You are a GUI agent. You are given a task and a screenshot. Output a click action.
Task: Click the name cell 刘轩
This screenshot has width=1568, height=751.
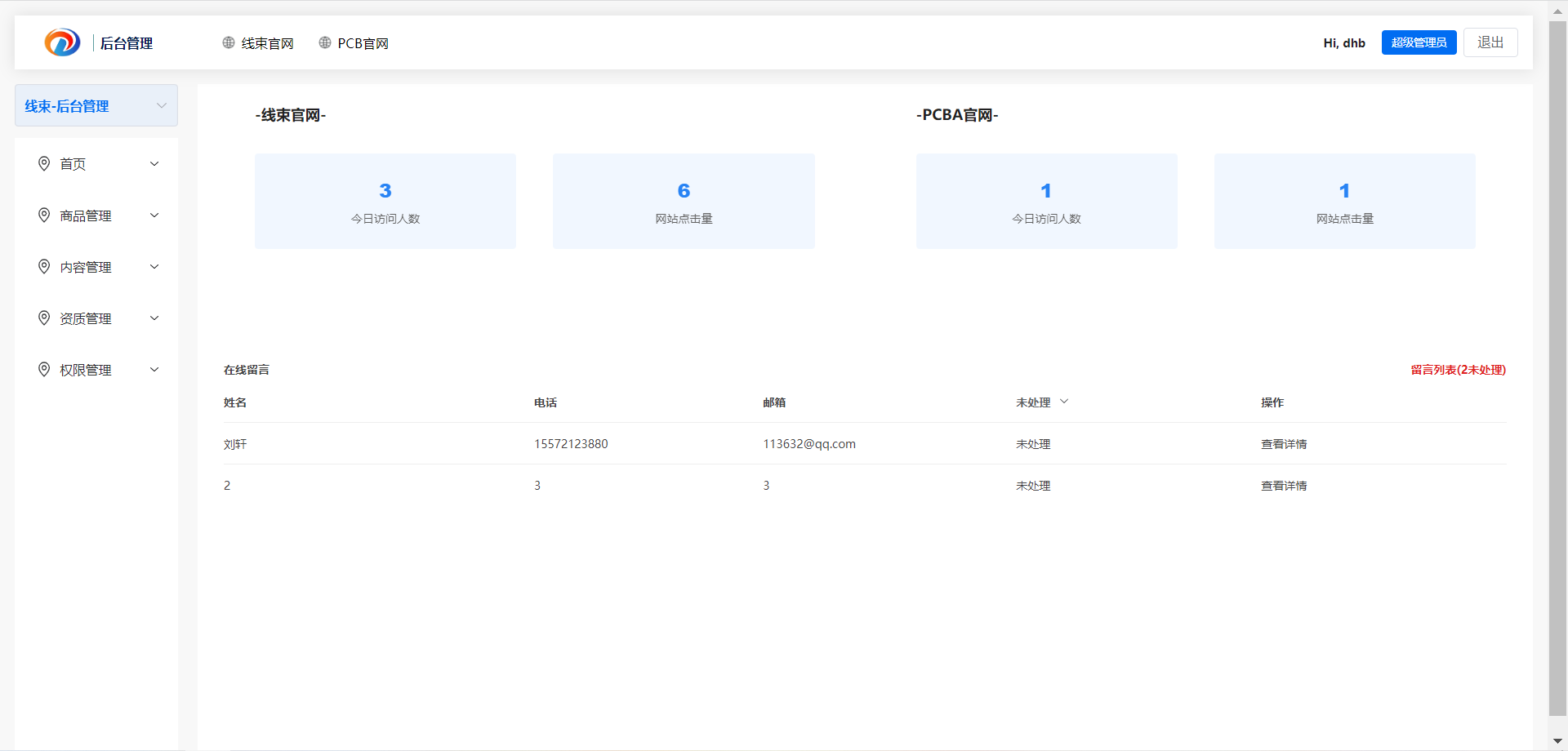coord(235,444)
